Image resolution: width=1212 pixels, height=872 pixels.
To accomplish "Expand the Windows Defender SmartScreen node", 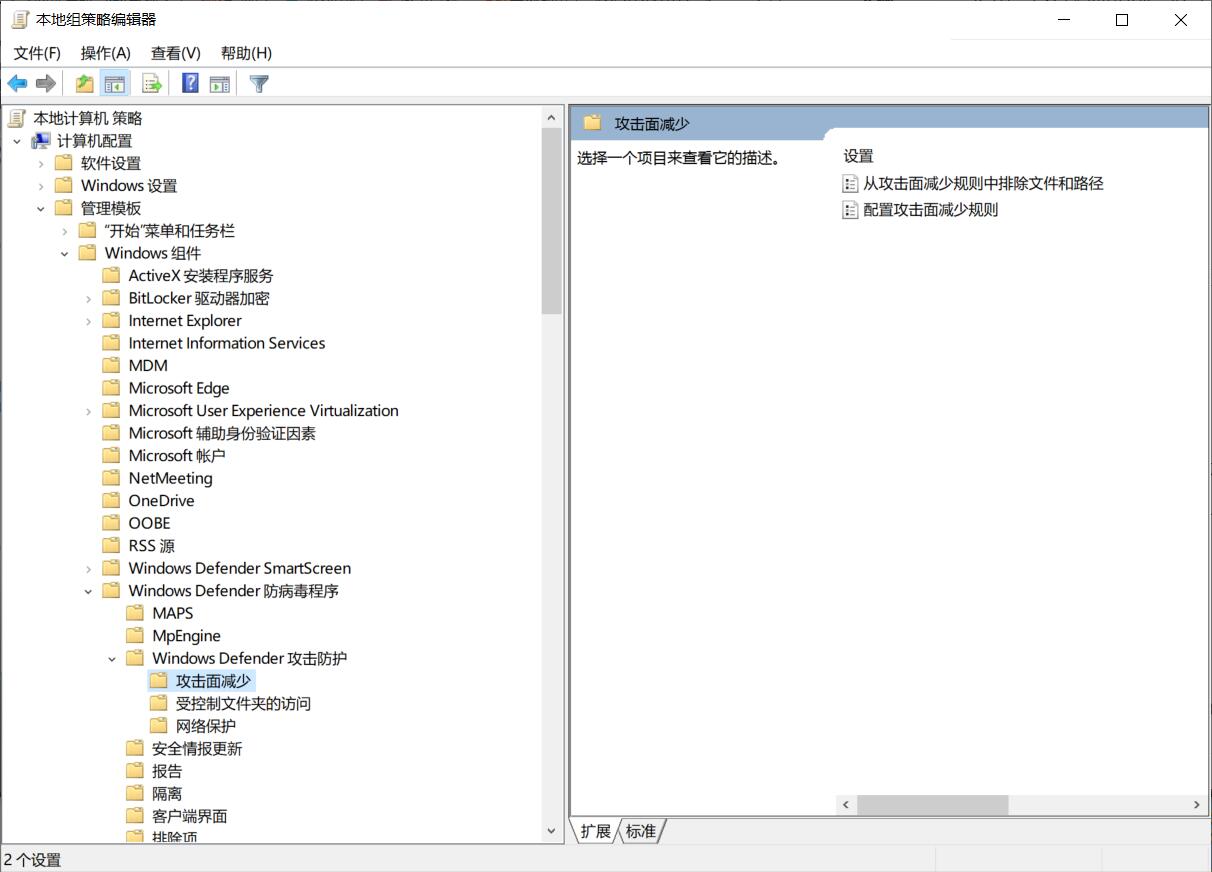I will click(88, 568).
